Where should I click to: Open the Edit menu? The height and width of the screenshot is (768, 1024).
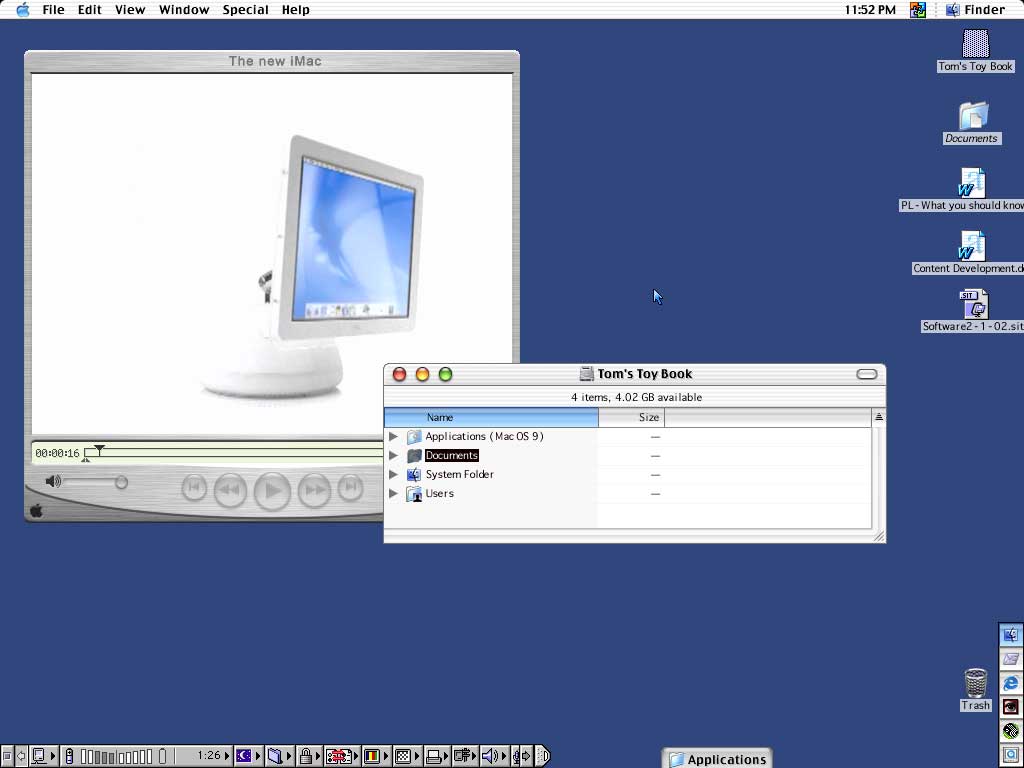(89, 10)
